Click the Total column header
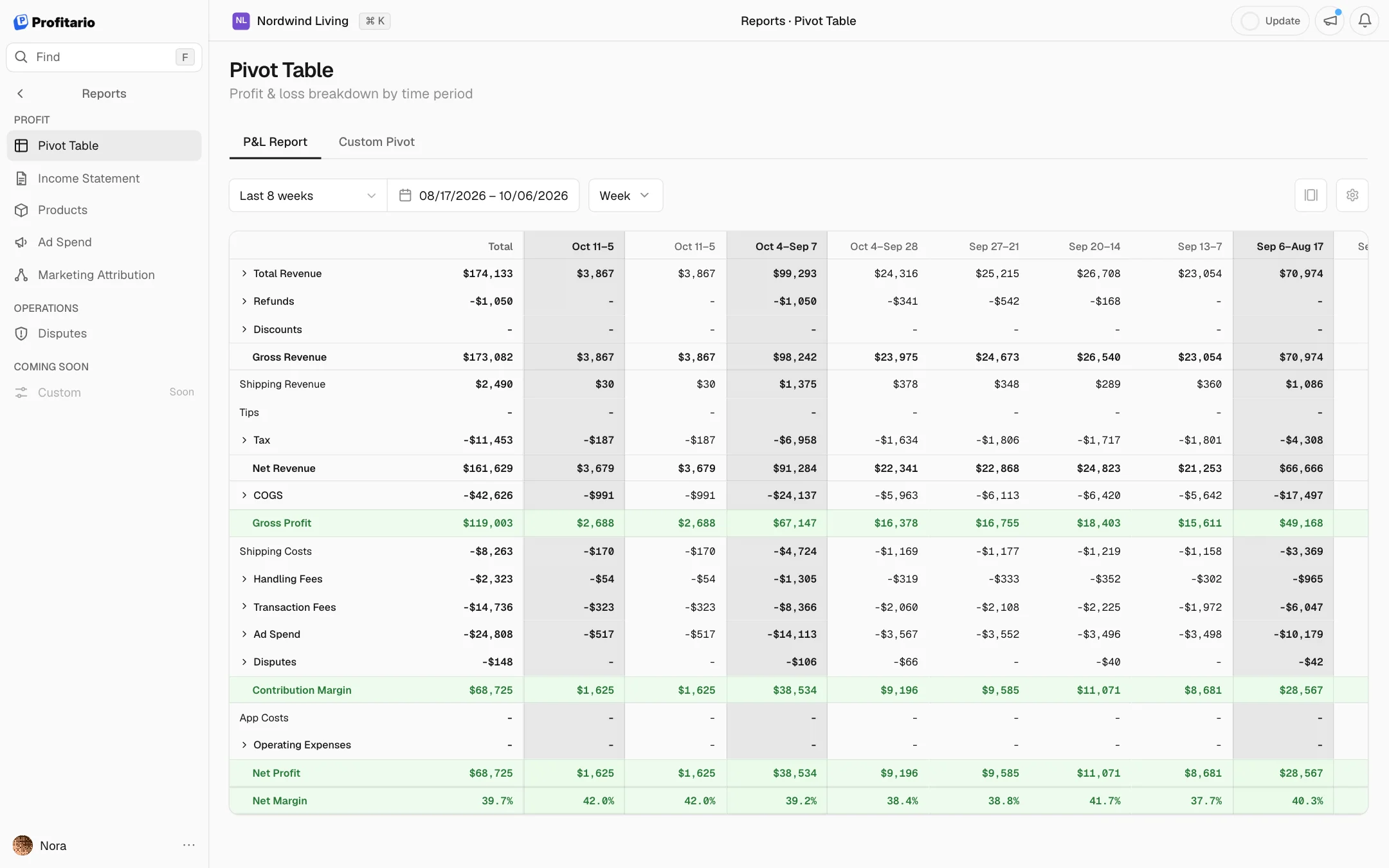The image size is (1389, 868). tap(500, 246)
